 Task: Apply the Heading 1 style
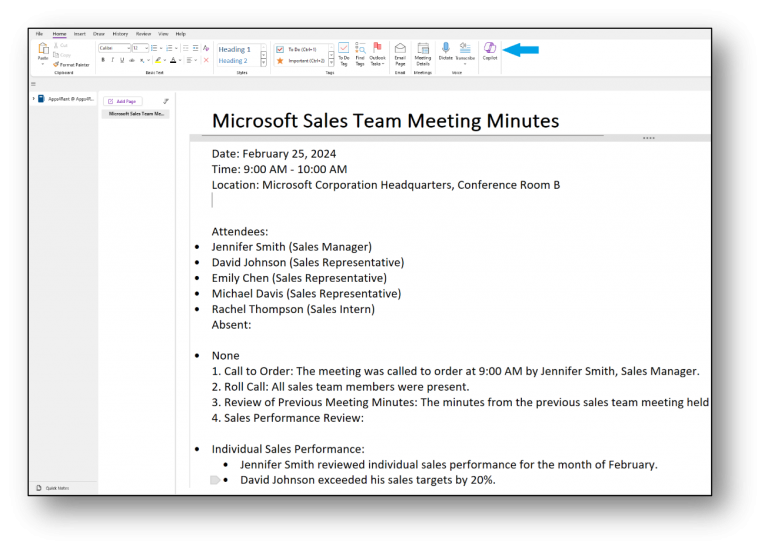[x=235, y=49]
